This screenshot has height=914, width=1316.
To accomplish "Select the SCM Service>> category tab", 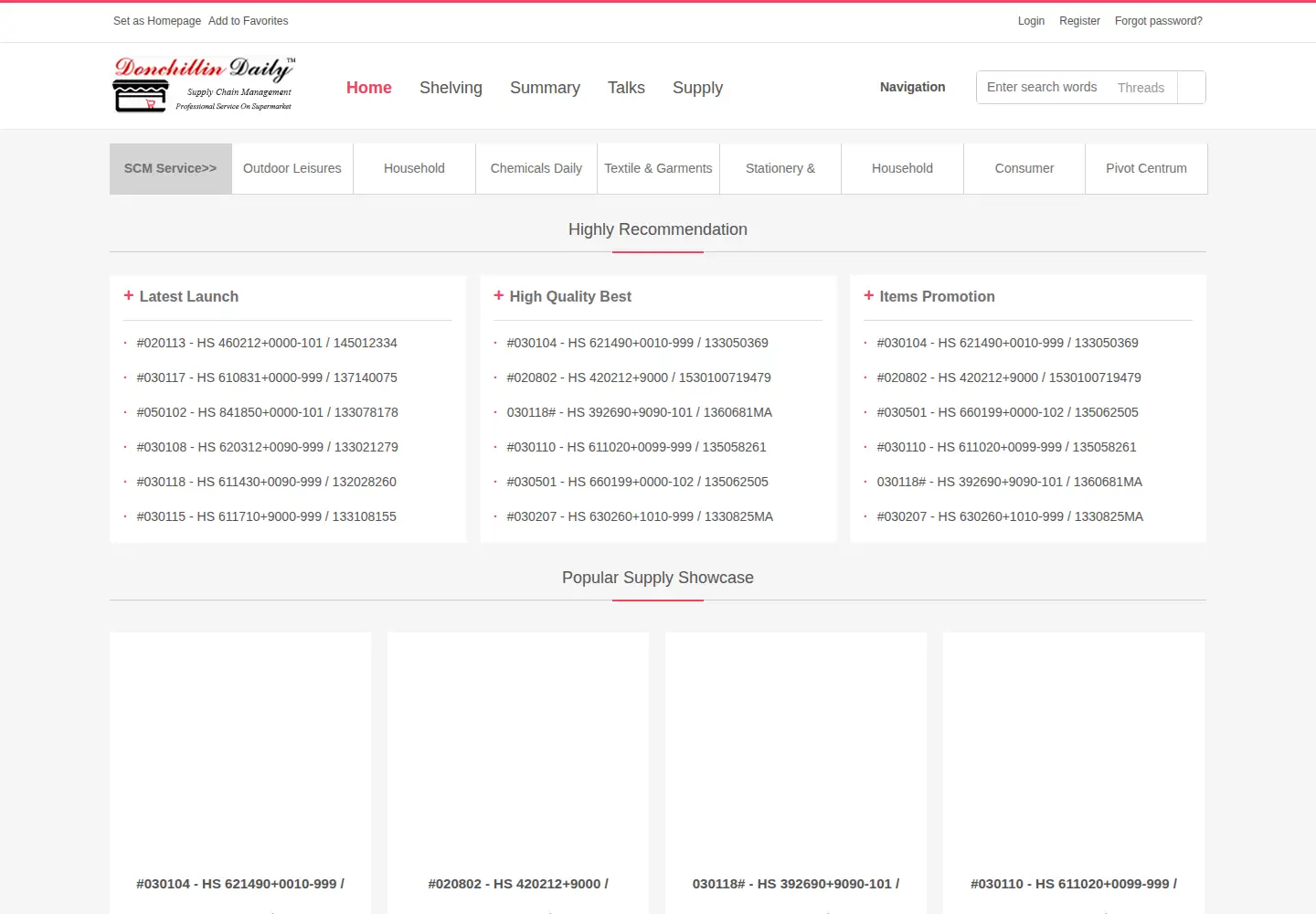I will tap(171, 168).
